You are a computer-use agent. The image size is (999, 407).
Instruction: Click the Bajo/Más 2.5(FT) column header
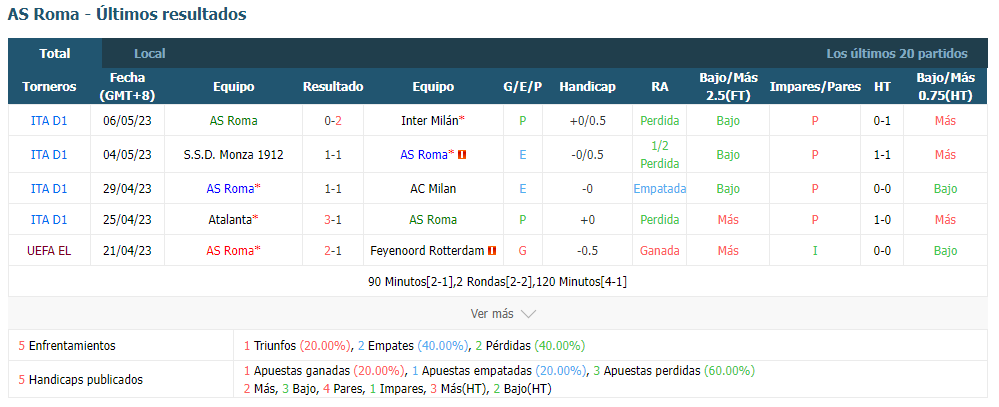point(728,87)
